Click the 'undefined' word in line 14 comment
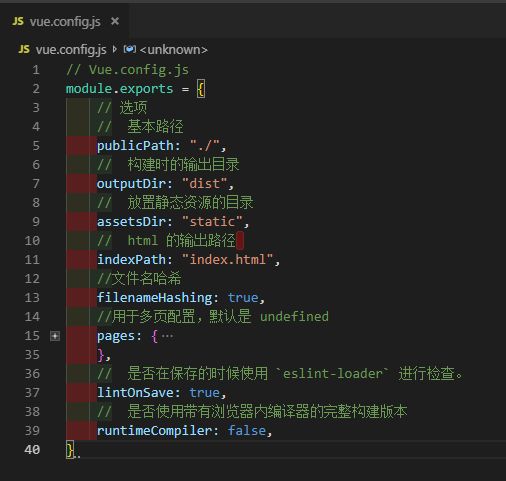The image size is (506, 481). coord(294,317)
